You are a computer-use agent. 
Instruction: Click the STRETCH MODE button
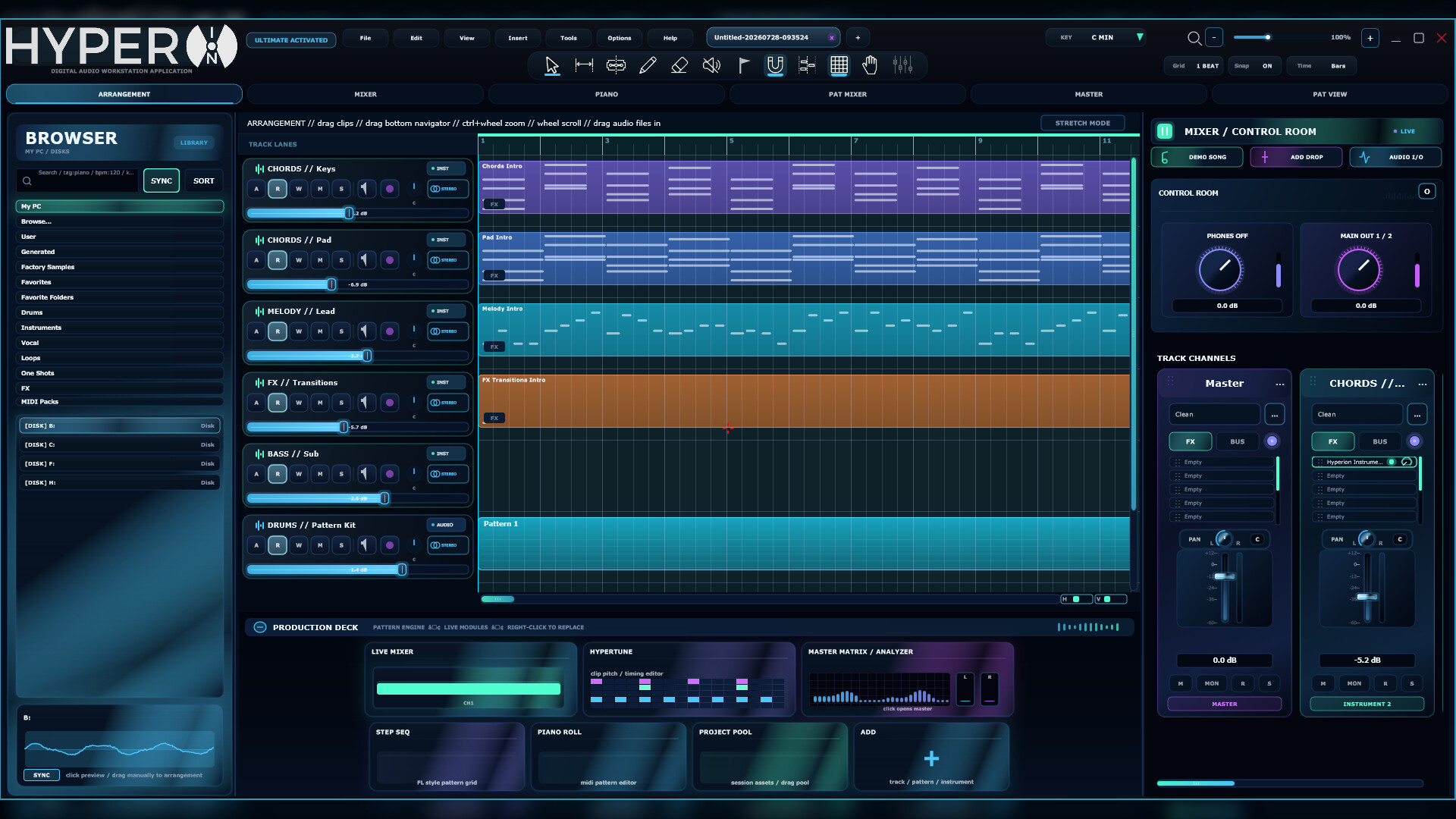(x=1082, y=123)
